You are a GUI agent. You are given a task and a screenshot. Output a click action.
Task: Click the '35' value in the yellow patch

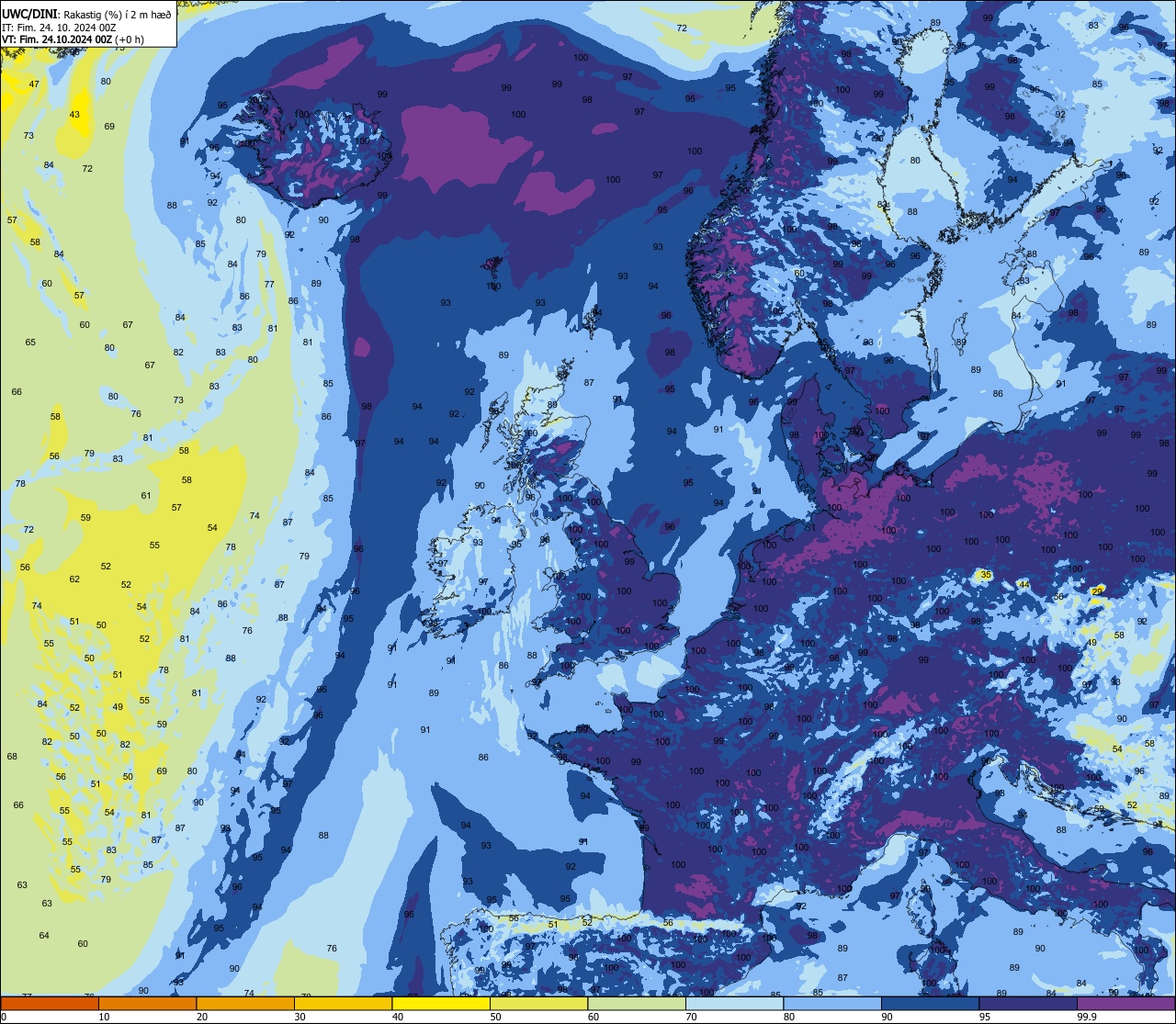[986, 575]
